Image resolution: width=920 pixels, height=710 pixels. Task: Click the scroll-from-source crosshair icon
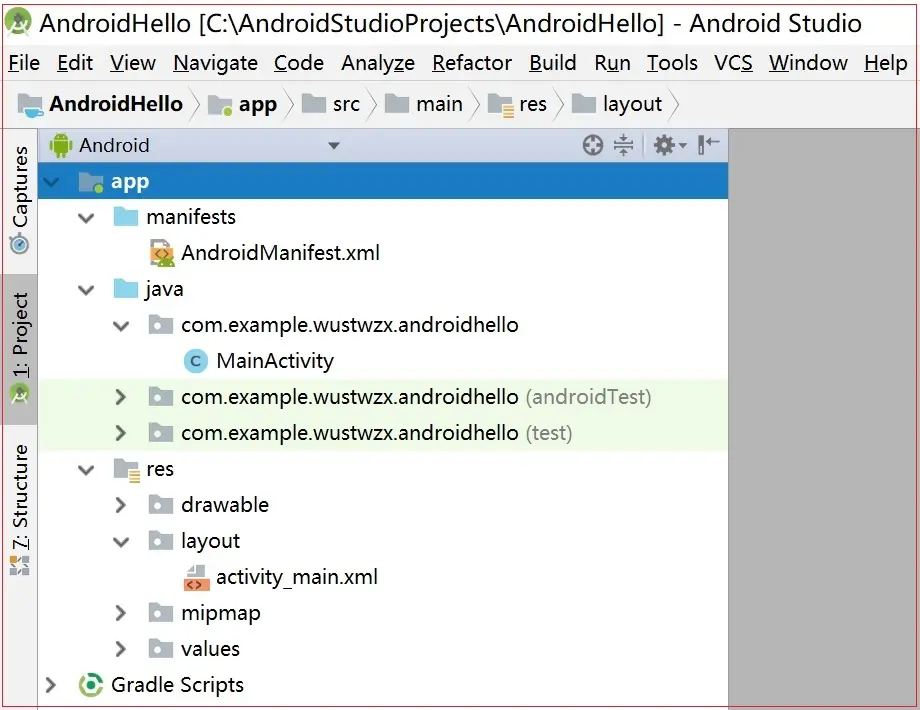point(593,145)
